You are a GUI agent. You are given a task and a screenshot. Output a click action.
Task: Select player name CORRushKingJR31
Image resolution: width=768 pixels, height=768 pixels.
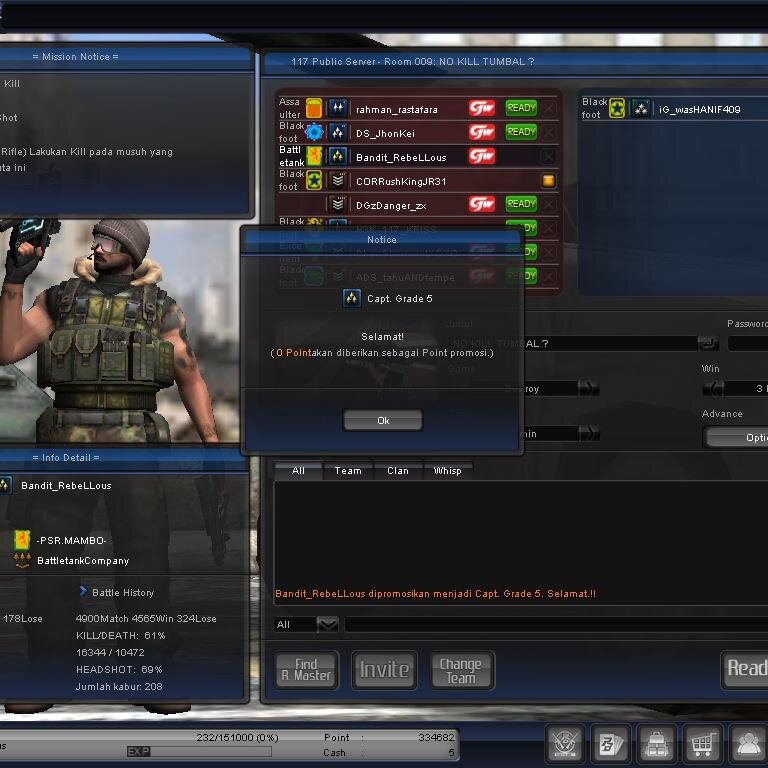(401, 182)
